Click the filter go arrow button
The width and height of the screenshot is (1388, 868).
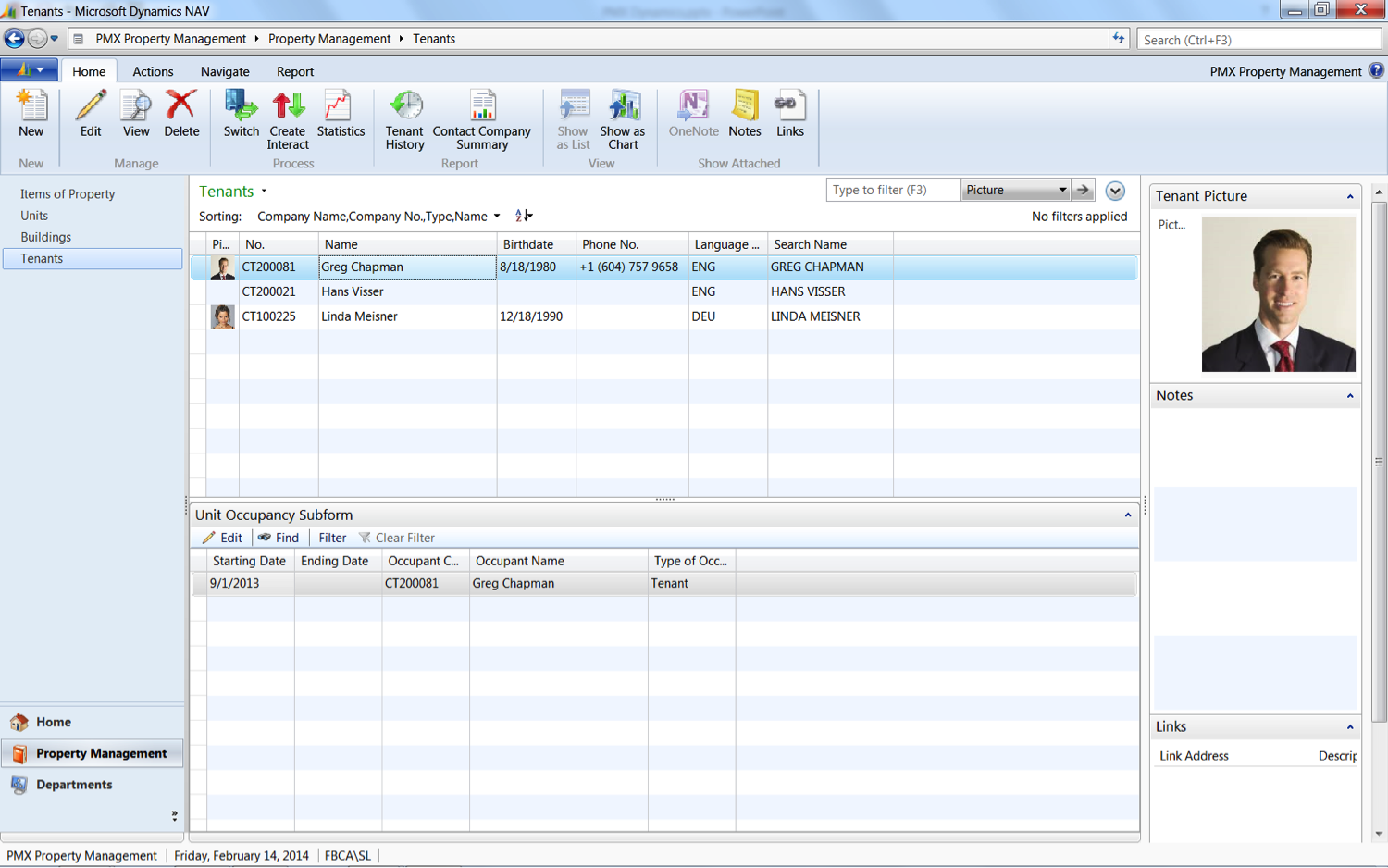pos(1083,190)
